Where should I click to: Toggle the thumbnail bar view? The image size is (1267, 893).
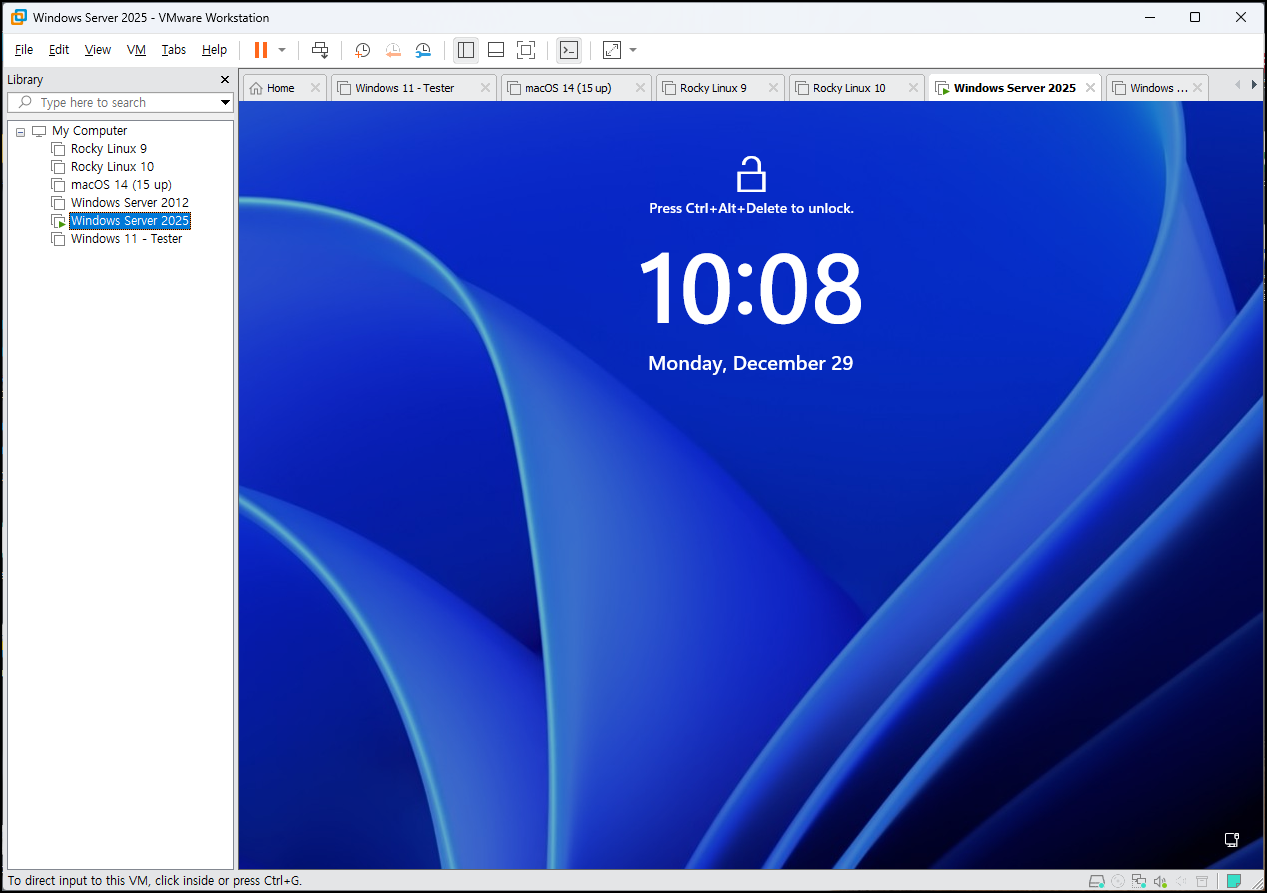(496, 50)
